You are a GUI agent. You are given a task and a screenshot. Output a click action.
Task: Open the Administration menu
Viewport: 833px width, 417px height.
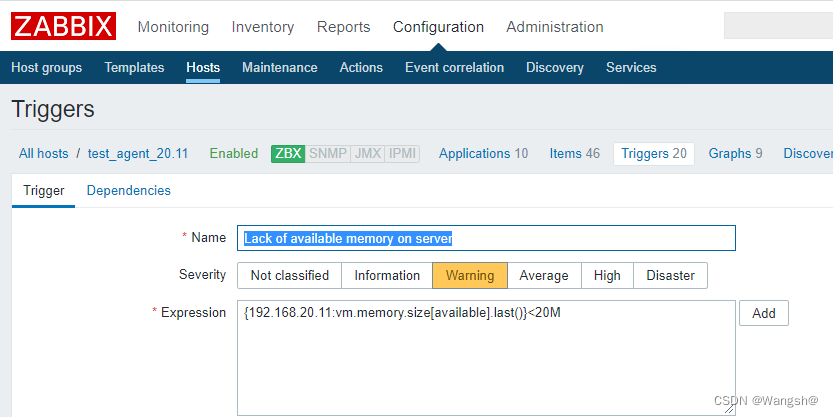[555, 27]
